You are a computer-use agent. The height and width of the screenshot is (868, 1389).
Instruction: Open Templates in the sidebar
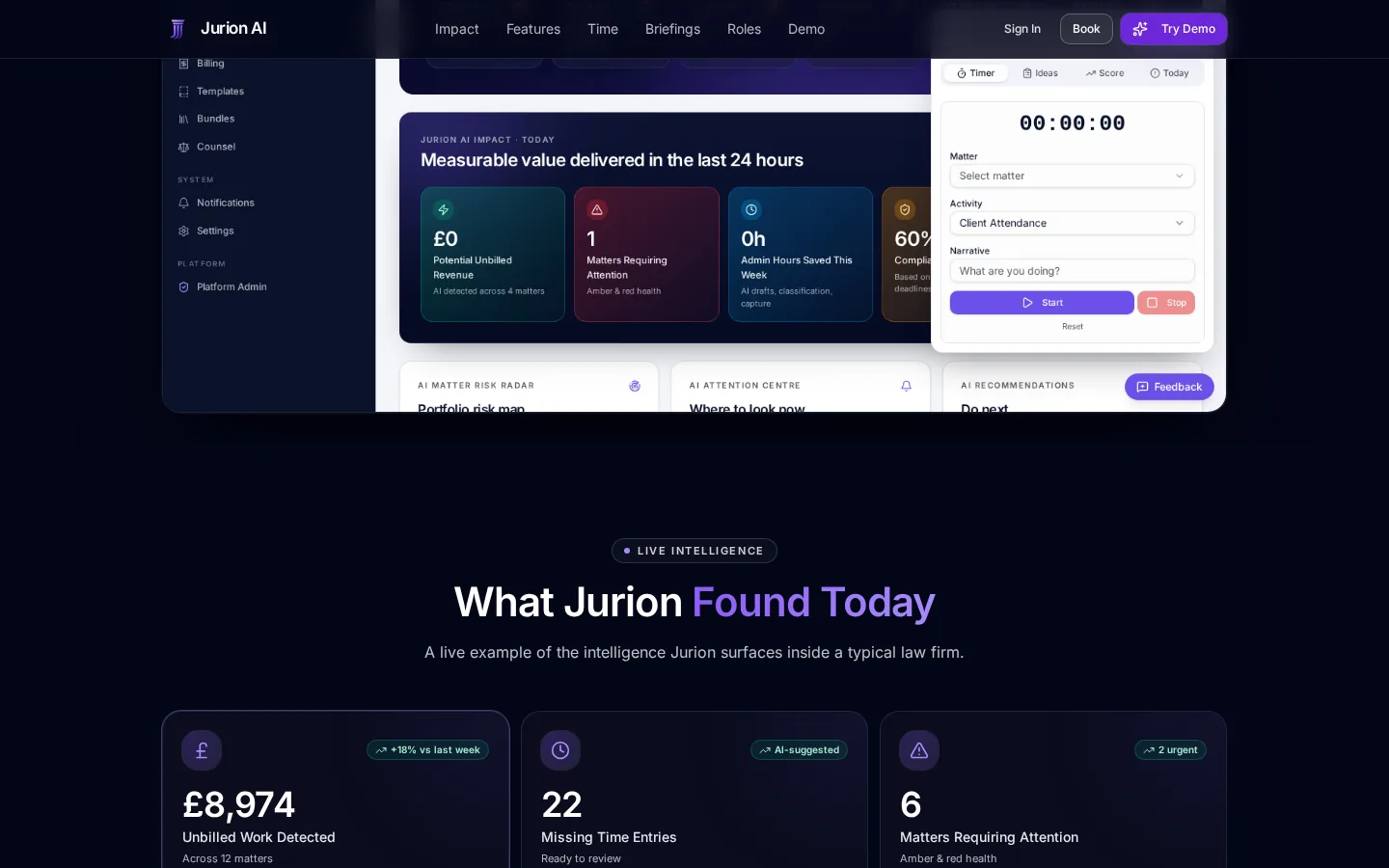[220, 92]
